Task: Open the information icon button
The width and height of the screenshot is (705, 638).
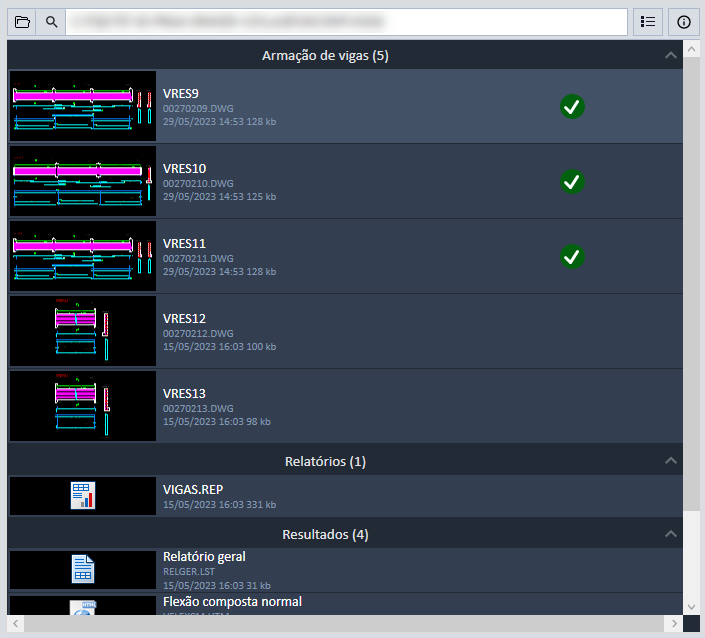Action: (x=684, y=21)
